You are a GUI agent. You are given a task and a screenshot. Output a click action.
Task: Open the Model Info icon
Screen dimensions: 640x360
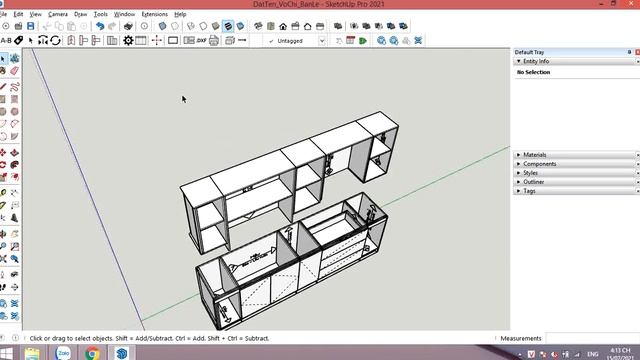pos(144,26)
